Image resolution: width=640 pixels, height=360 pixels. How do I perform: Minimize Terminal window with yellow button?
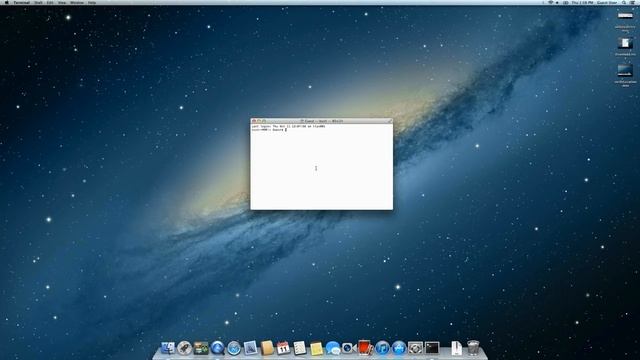259,121
